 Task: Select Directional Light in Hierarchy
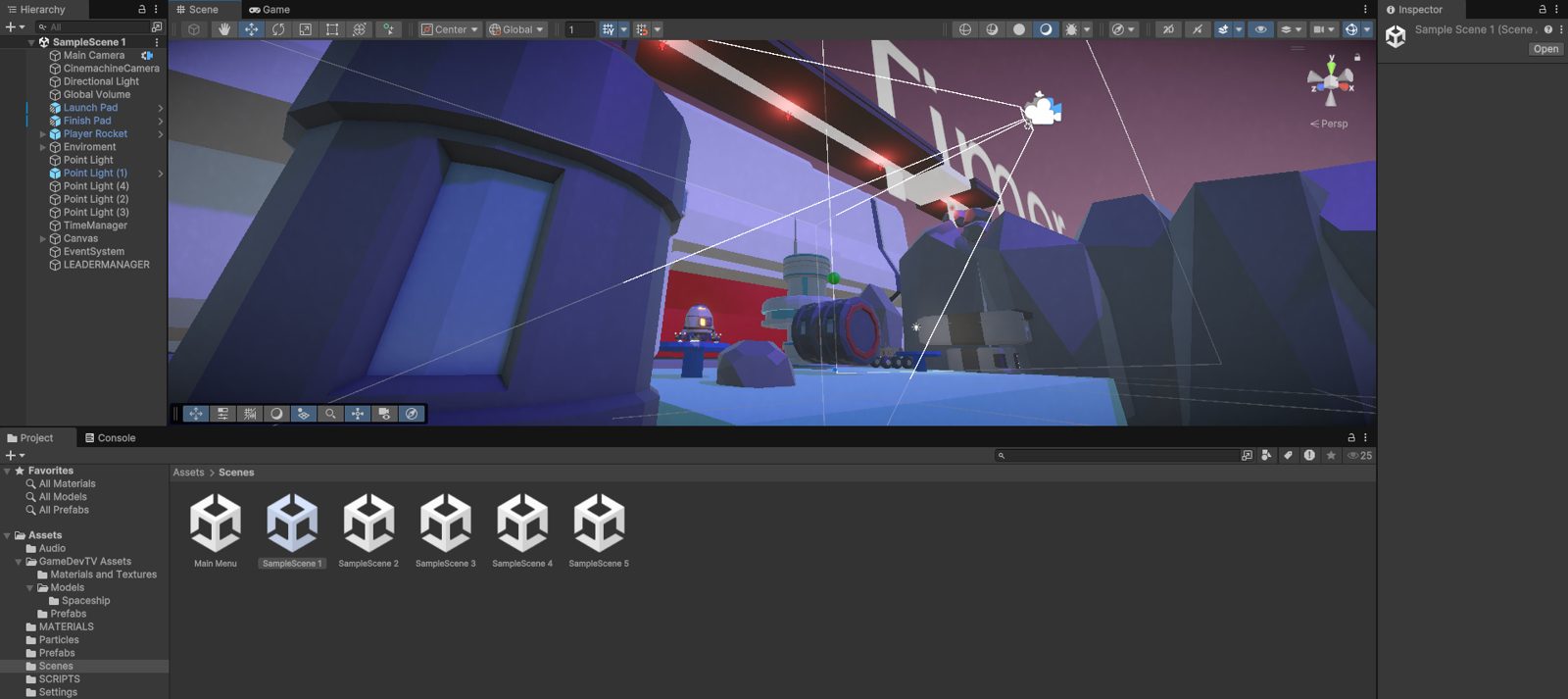tap(101, 81)
